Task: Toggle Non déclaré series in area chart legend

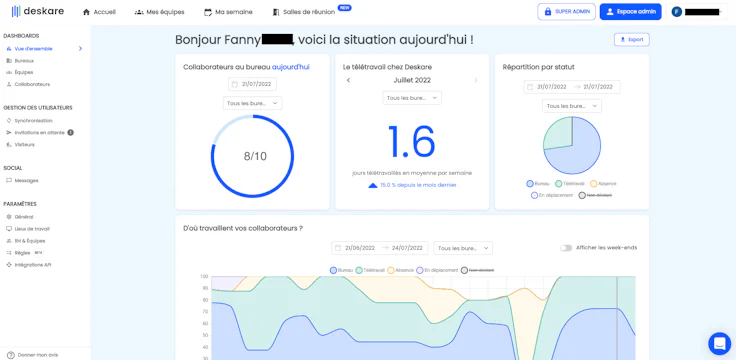Action: coord(477,270)
